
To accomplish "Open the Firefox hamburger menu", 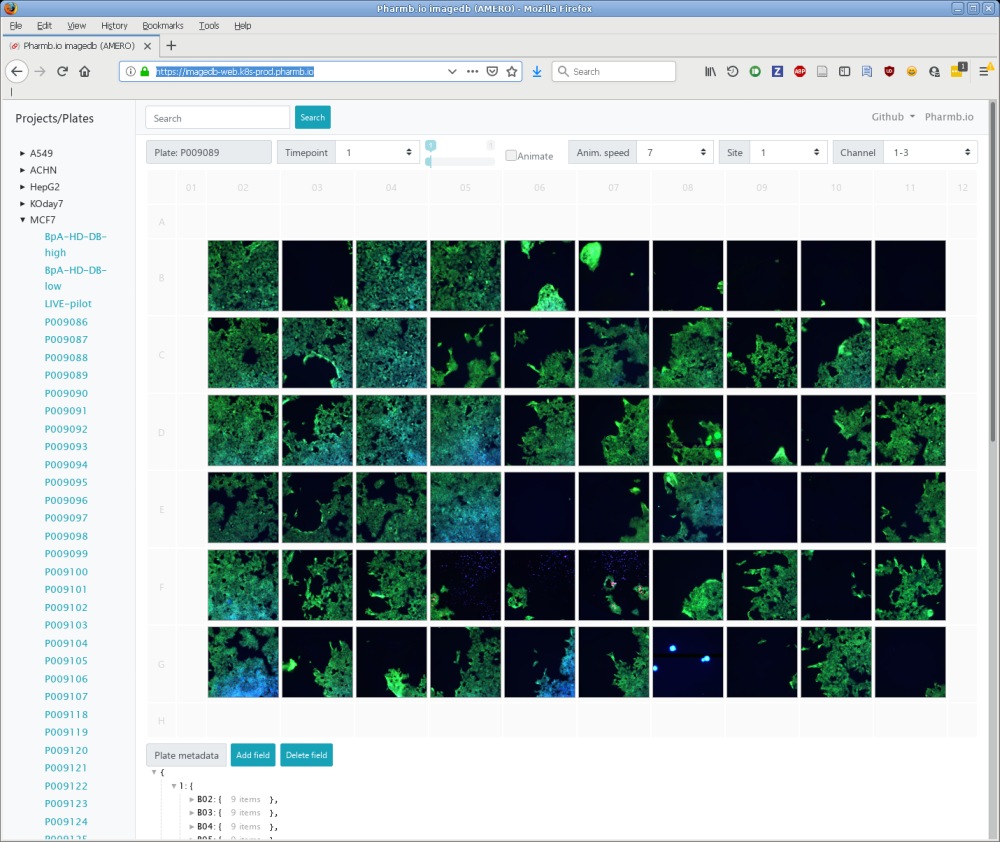I will click(984, 71).
